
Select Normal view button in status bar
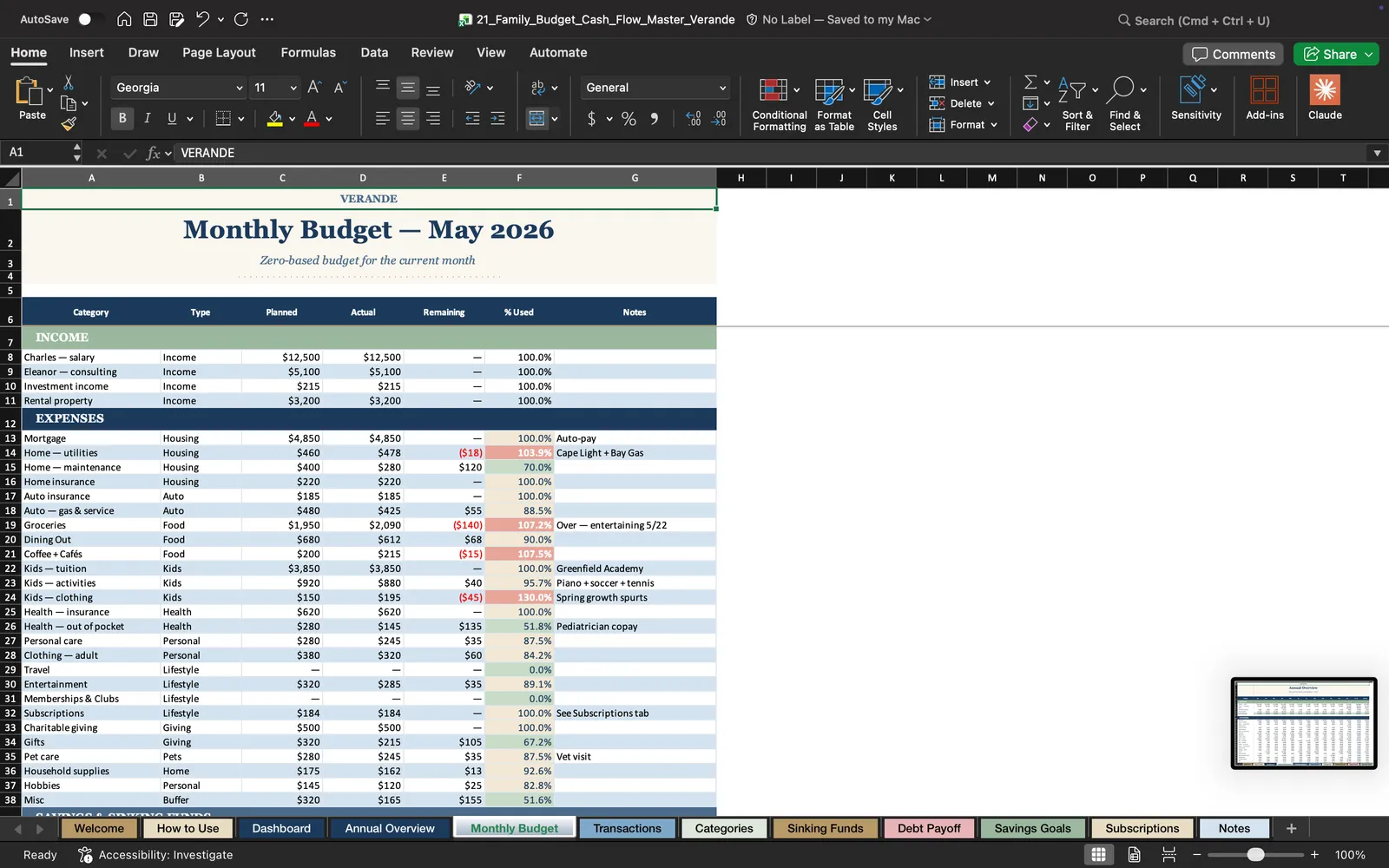1098,854
